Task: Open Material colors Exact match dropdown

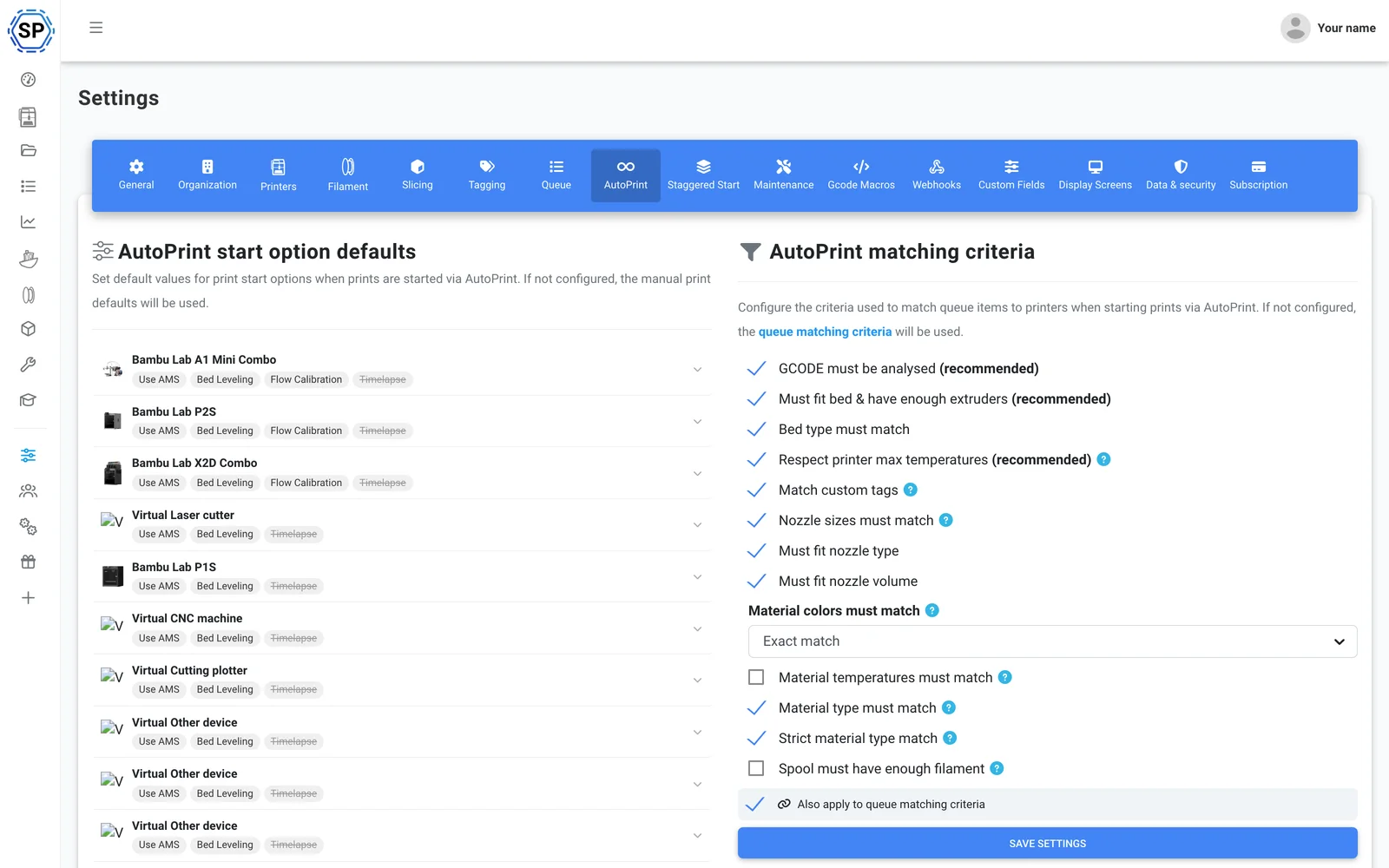Action: pos(1052,641)
